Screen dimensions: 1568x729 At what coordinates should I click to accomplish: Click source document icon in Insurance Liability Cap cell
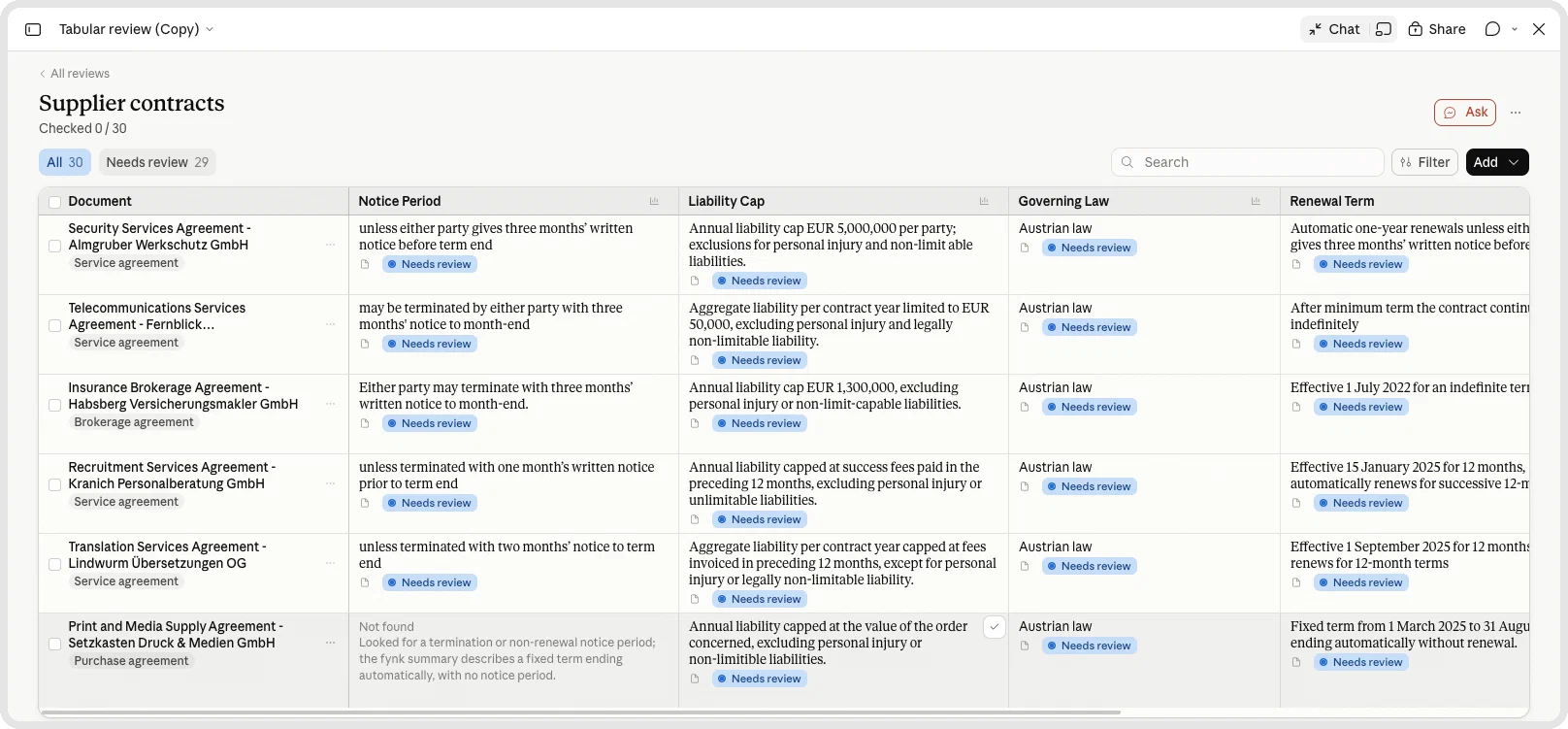pyautogui.click(x=695, y=423)
